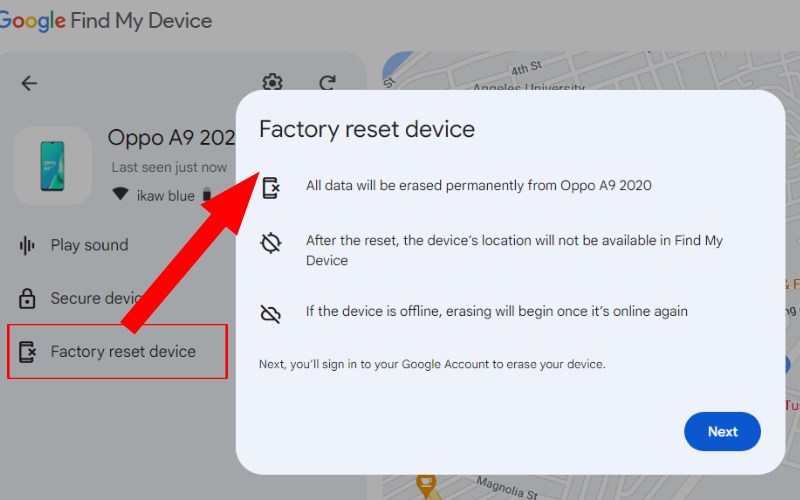Click the offline cloud icon in dialog

[x=270, y=313]
